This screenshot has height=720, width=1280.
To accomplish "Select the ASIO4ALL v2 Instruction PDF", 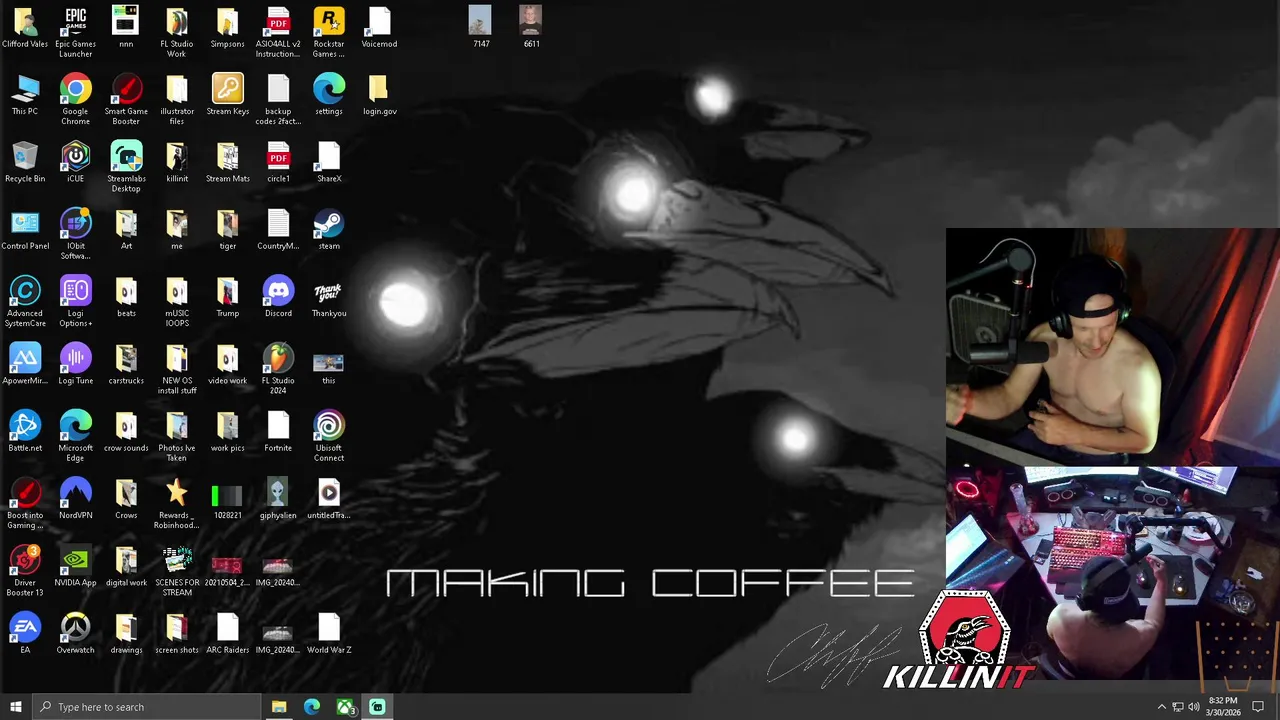I will [278, 31].
